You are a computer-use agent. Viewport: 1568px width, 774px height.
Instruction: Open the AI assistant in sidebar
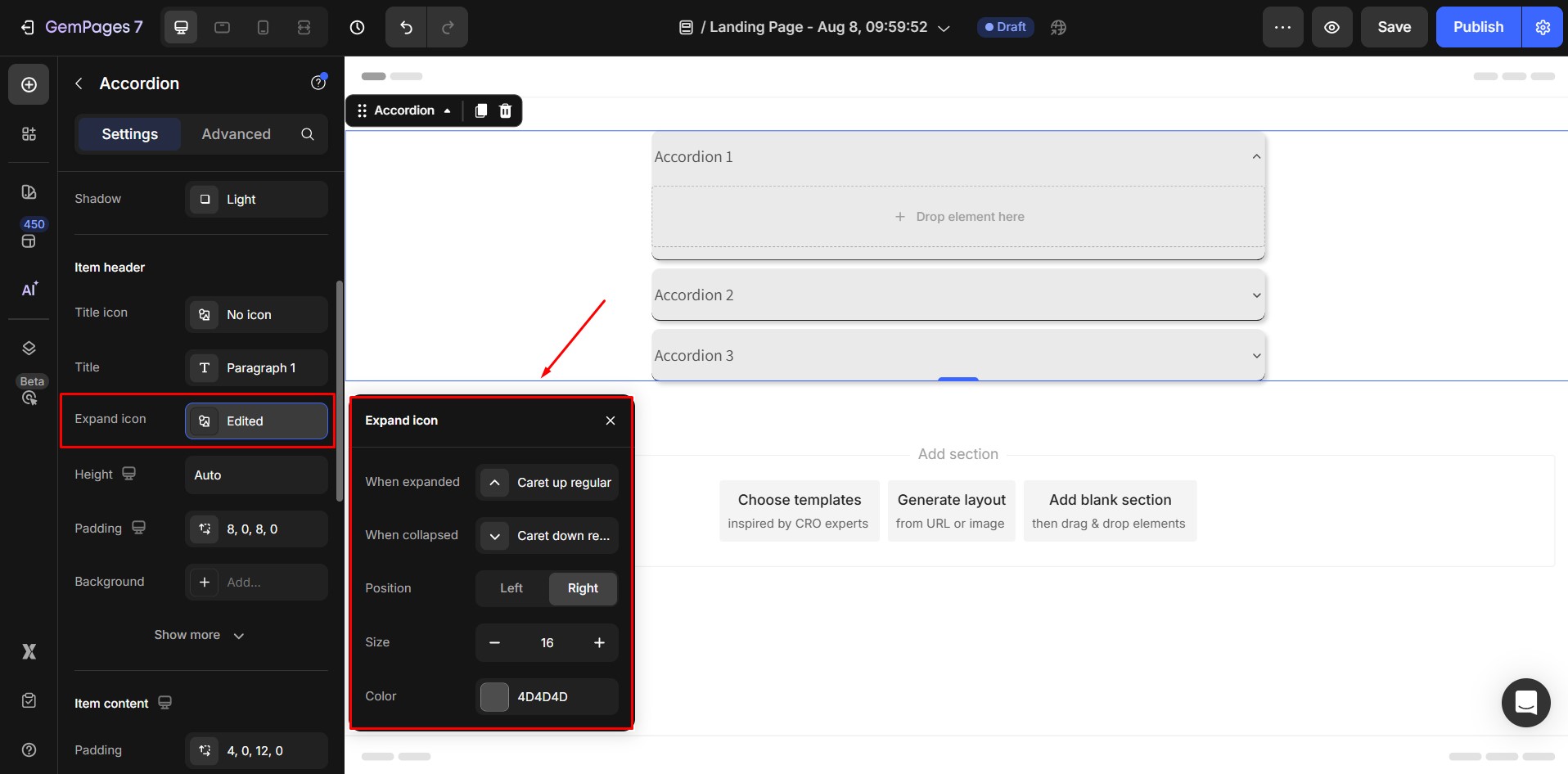pos(29,290)
